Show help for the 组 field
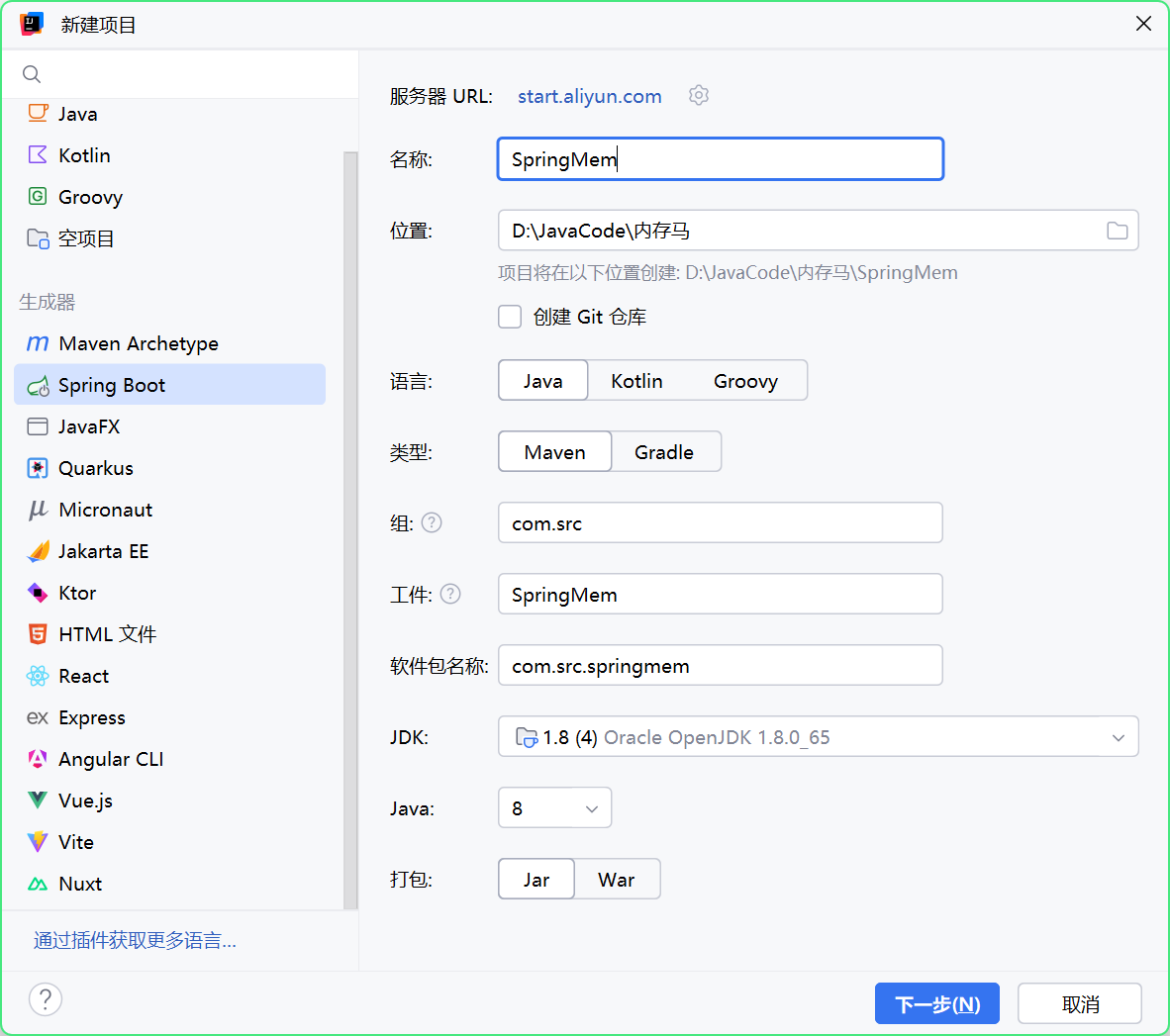This screenshot has height=1036, width=1170. (432, 522)
